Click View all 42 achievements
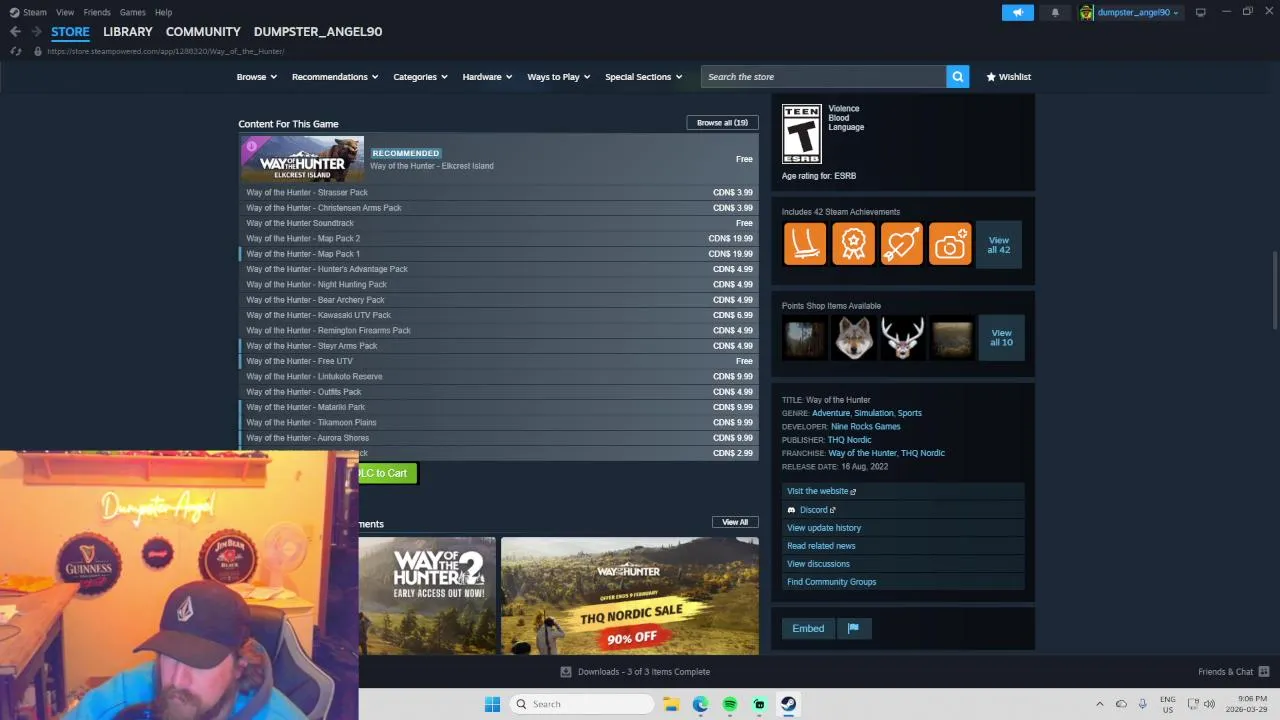This screenshot has height=720, width=1280. [x=999, y=245]
